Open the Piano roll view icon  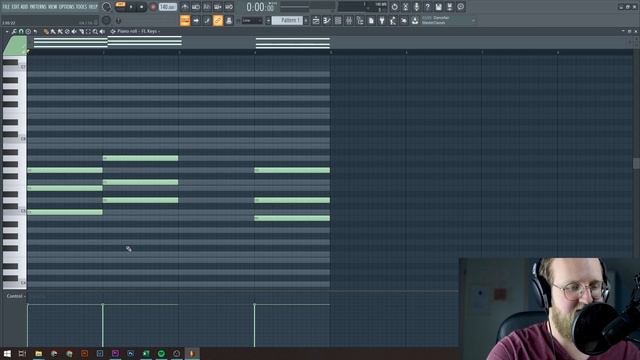(x=327, y=20)
